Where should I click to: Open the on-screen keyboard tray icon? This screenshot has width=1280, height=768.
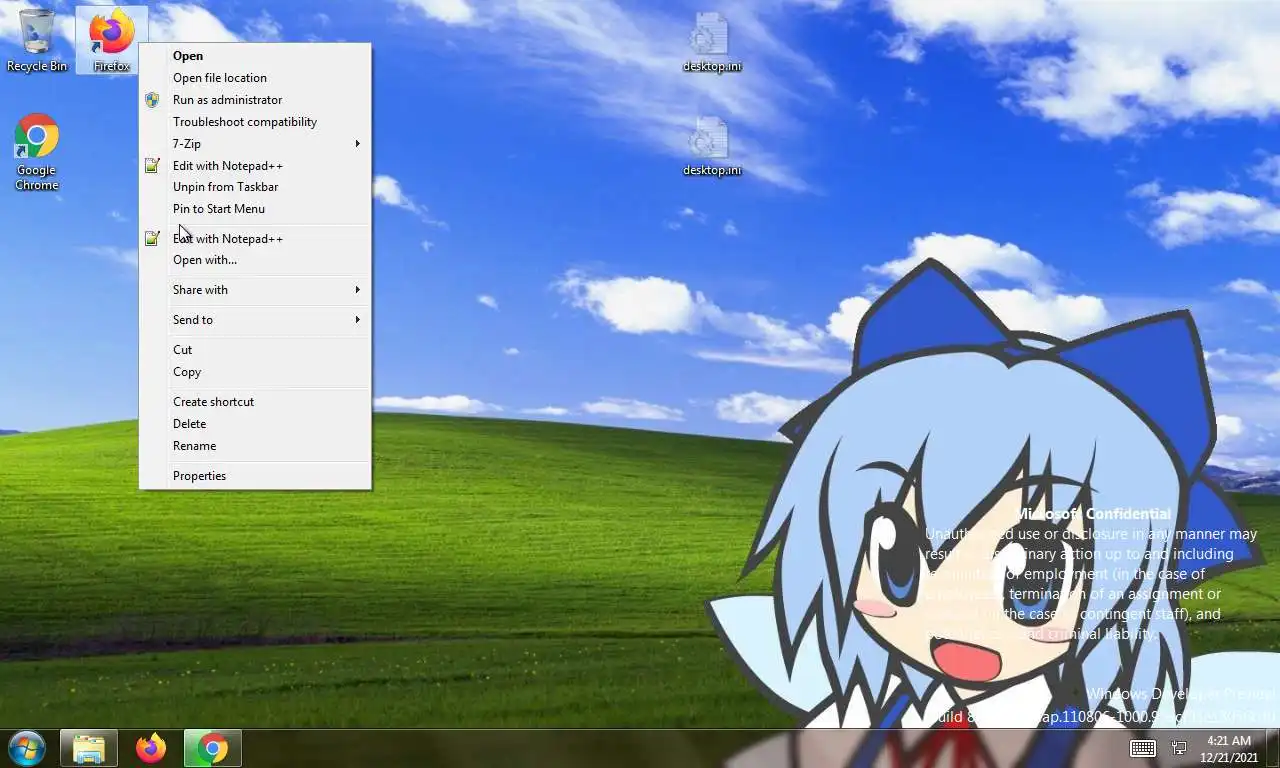(1143, 748)
